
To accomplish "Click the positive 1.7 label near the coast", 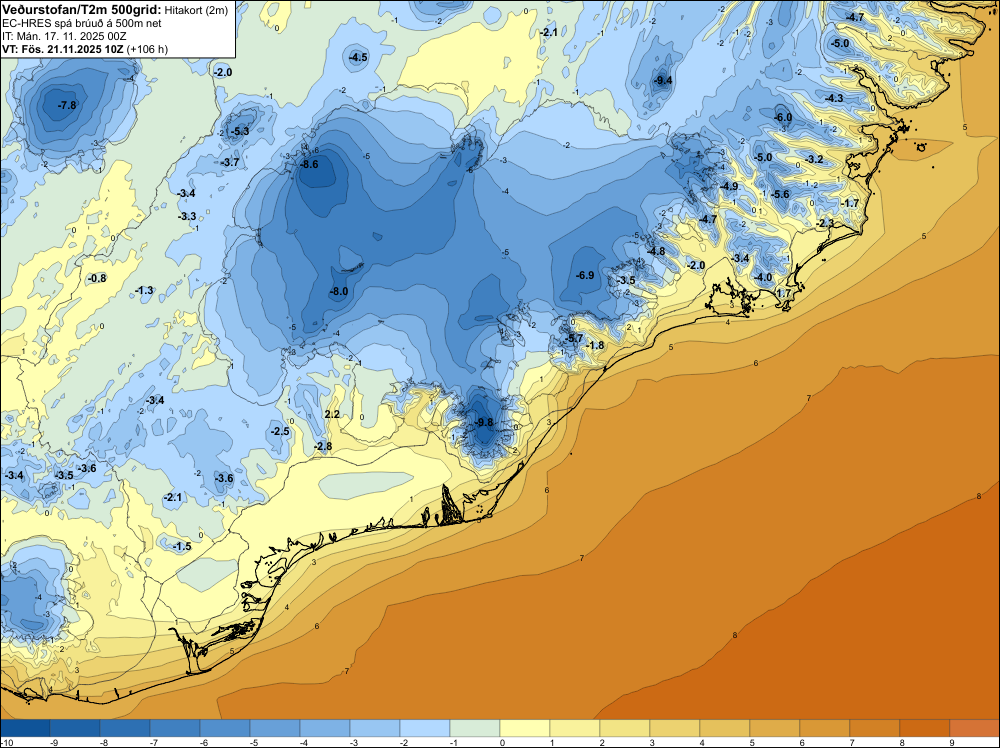I will 783,293.
